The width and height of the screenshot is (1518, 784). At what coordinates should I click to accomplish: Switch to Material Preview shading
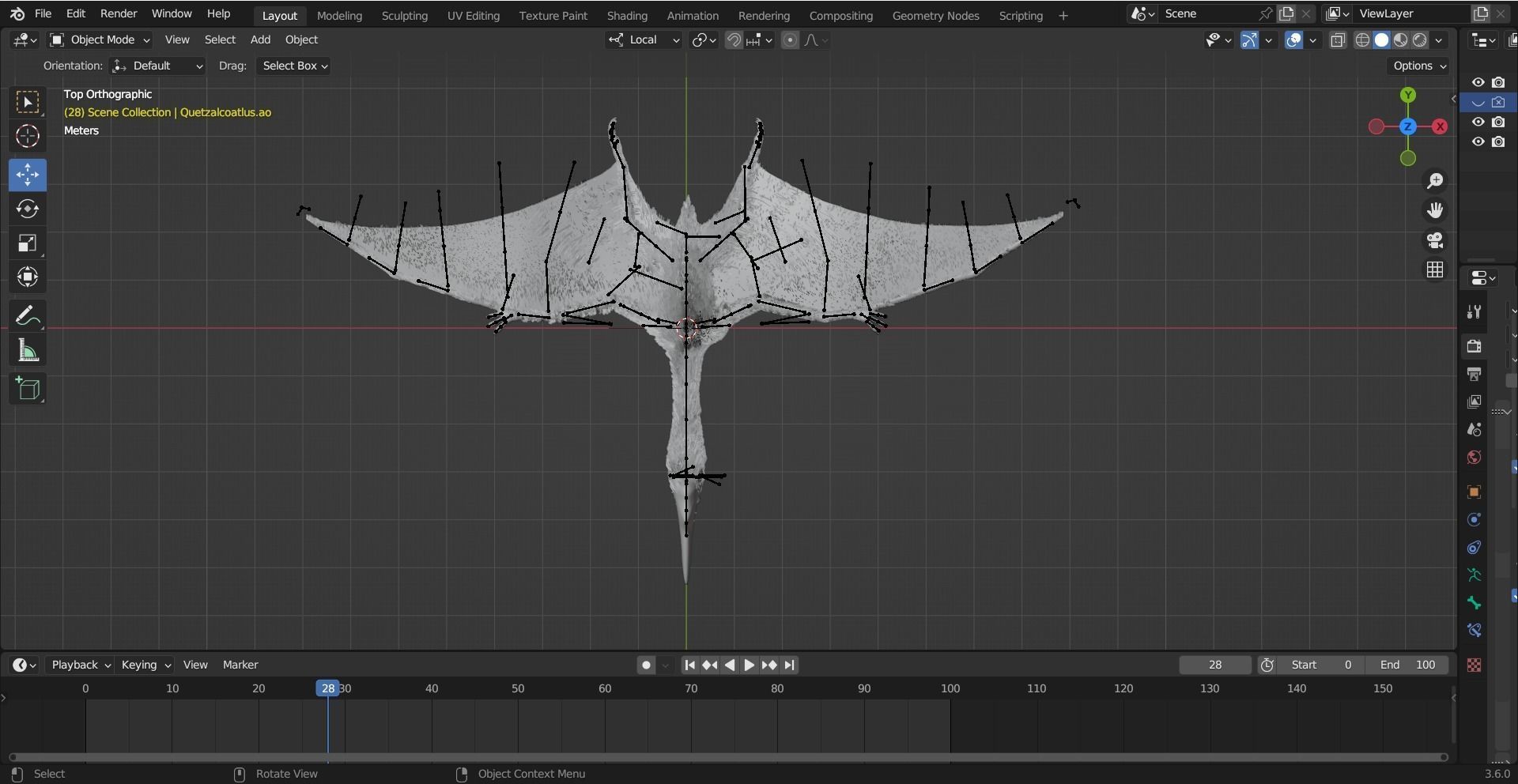tap(1400, 40)
